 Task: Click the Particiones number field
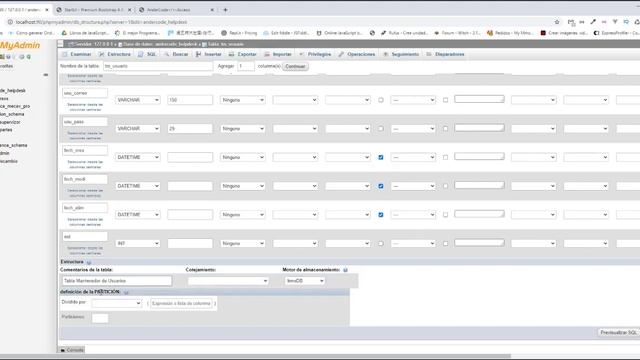(x=100, y=318)
